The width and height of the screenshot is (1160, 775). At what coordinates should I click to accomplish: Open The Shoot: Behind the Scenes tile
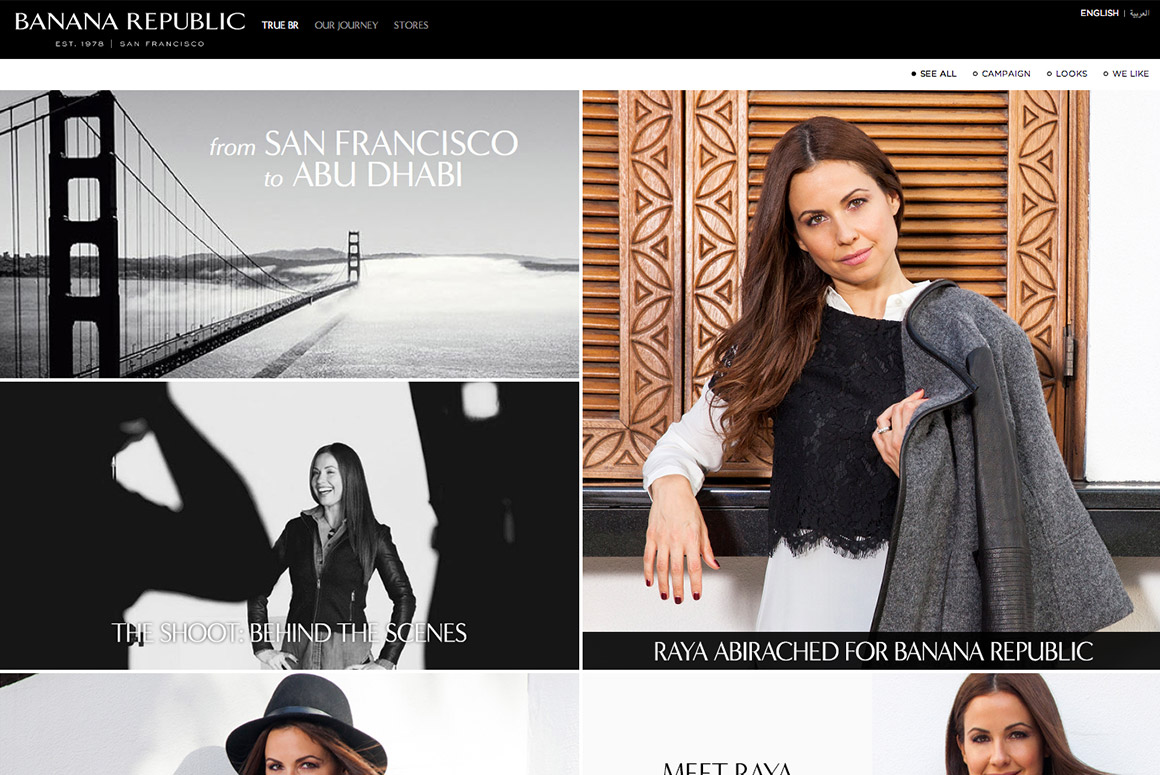pos(289,526)
